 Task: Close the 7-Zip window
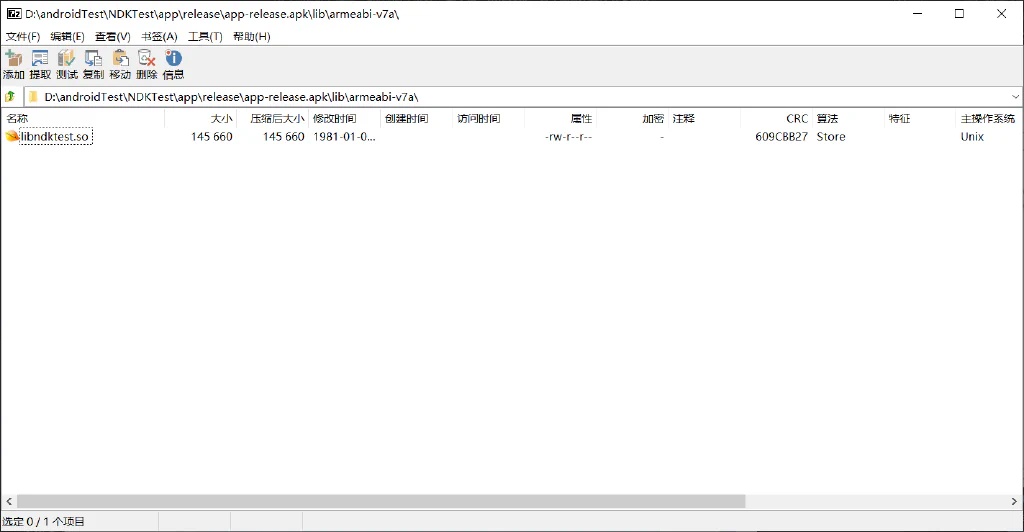tap(1001, 14)
